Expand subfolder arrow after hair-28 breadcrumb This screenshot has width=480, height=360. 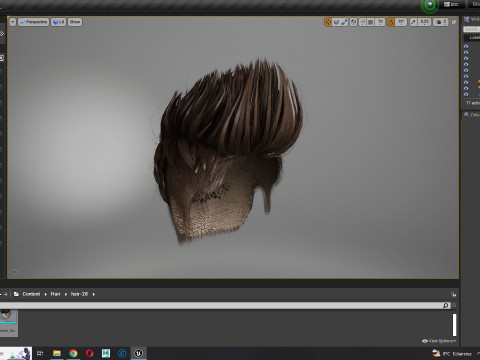[94, 294]
